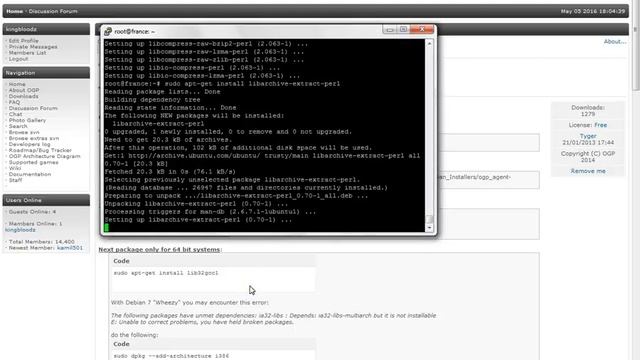Viewport: 640px width, 360px height.
Task: Minimize the root@france terminal window
Action: (x=389, y=29)
